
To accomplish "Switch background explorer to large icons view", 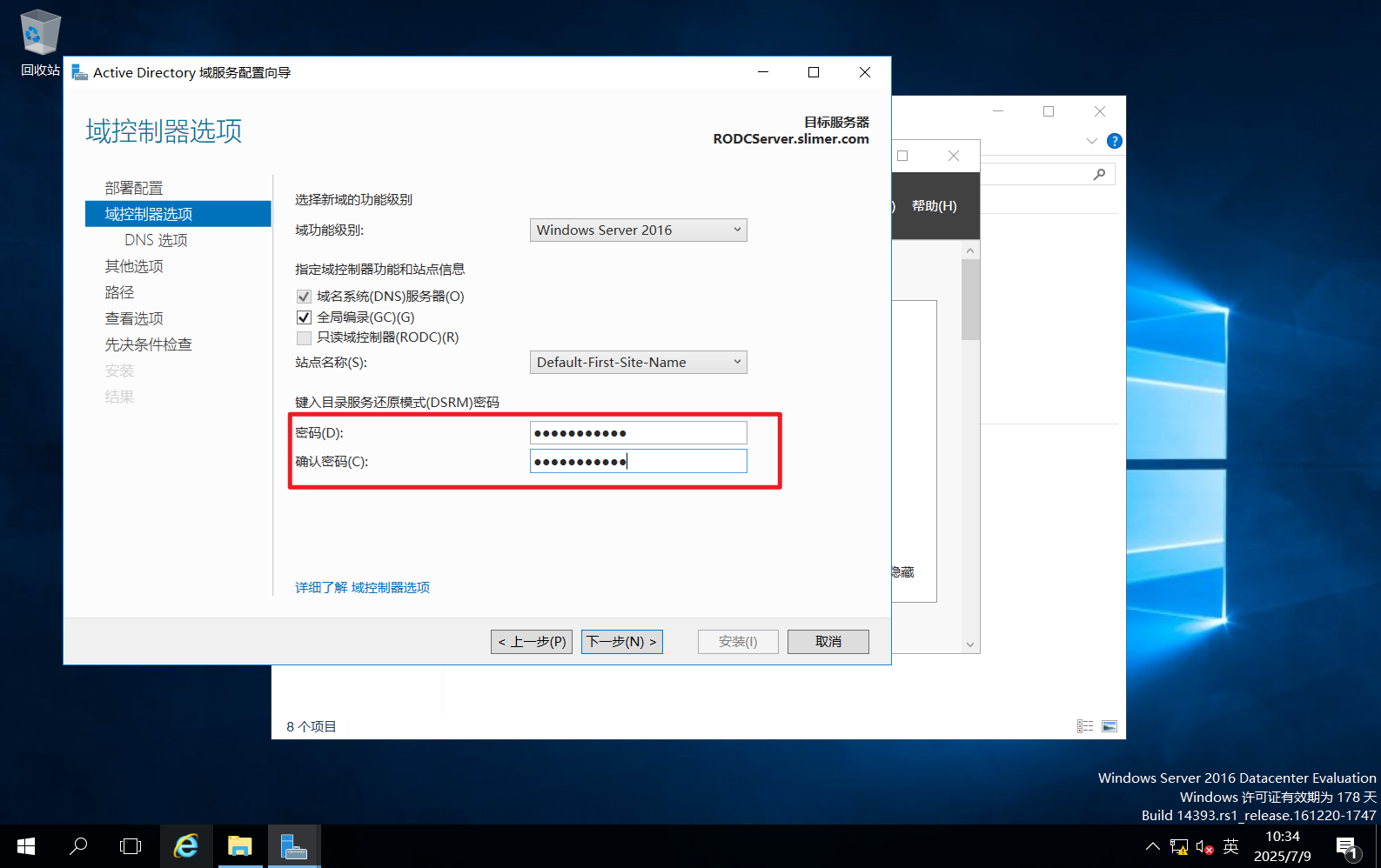I will [1109, 726].
